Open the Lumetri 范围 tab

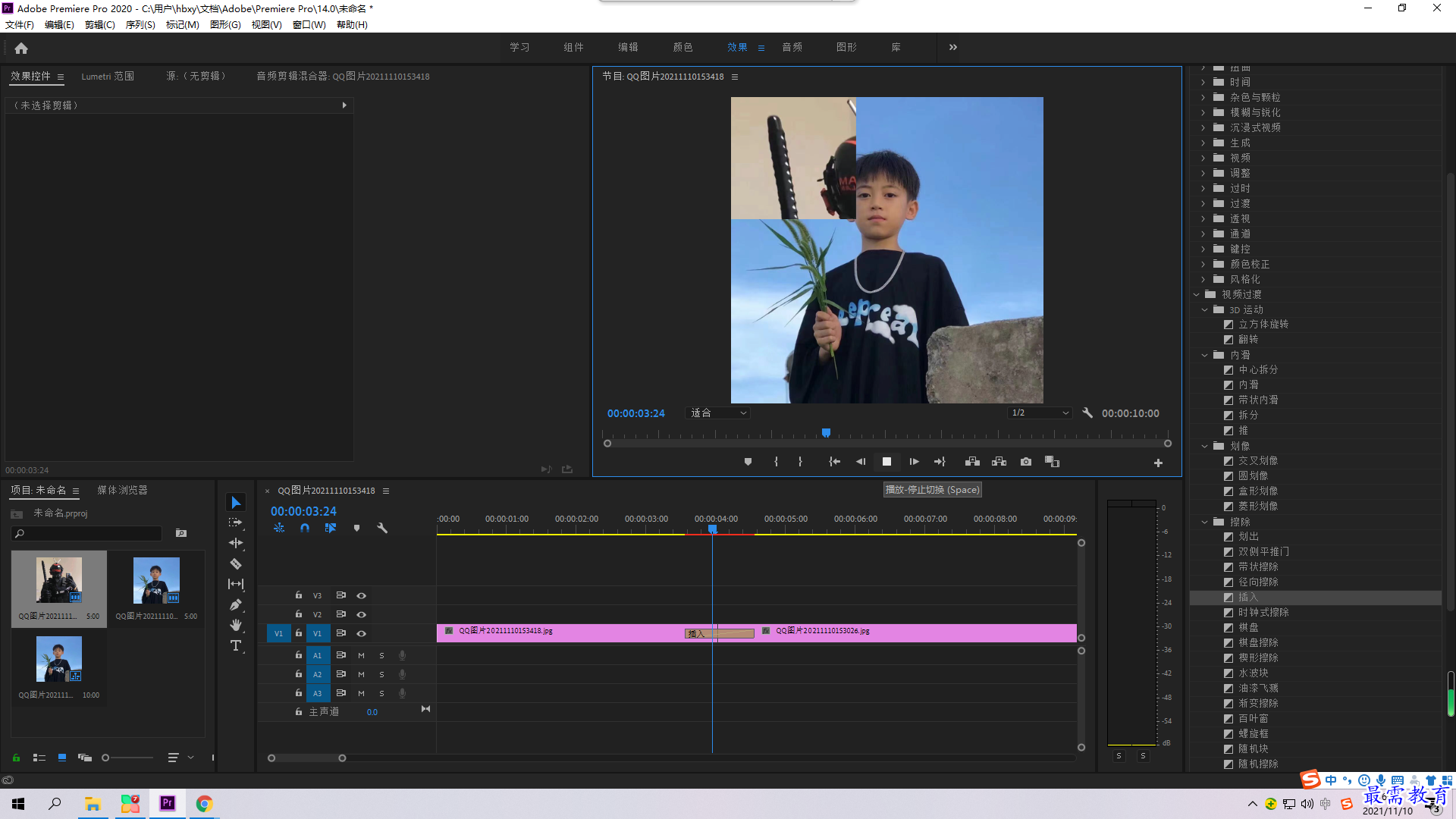[x=108, y=76]
